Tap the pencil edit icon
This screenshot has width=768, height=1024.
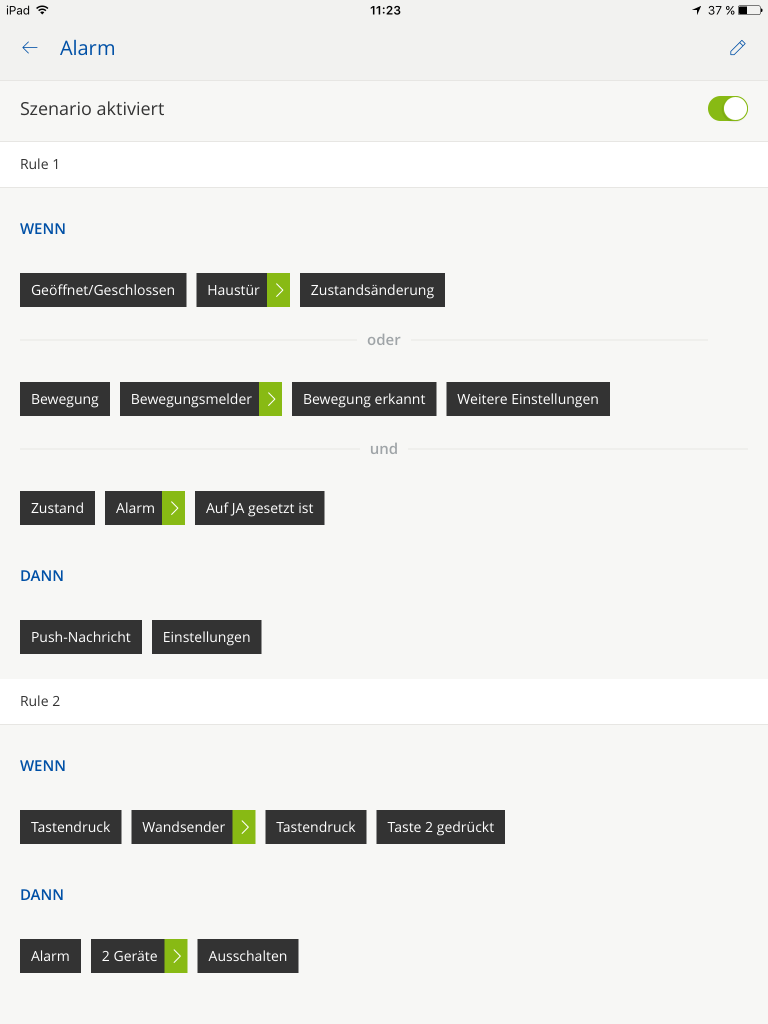point(737,48)
